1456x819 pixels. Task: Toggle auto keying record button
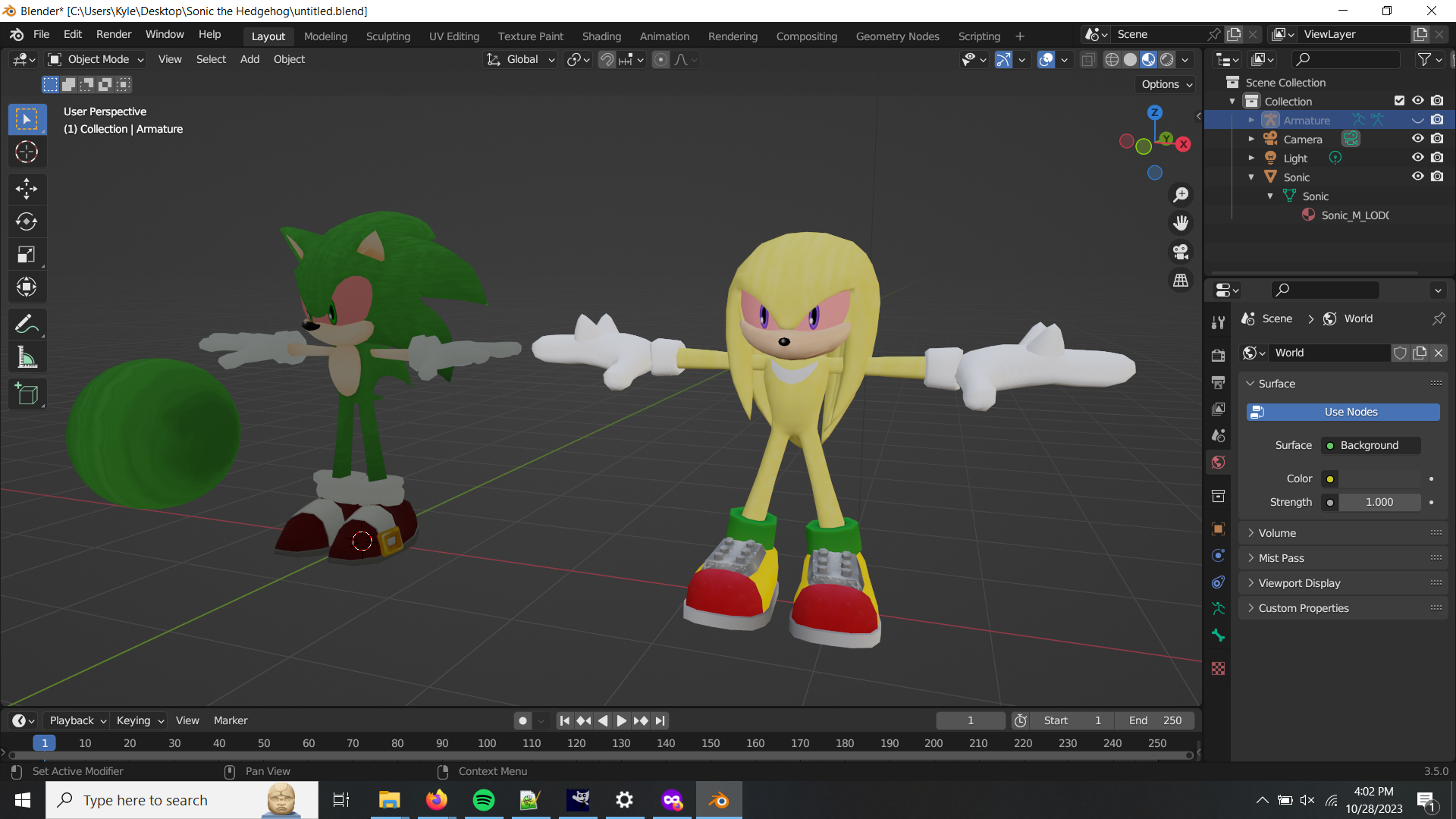click(x=522, y=721)
